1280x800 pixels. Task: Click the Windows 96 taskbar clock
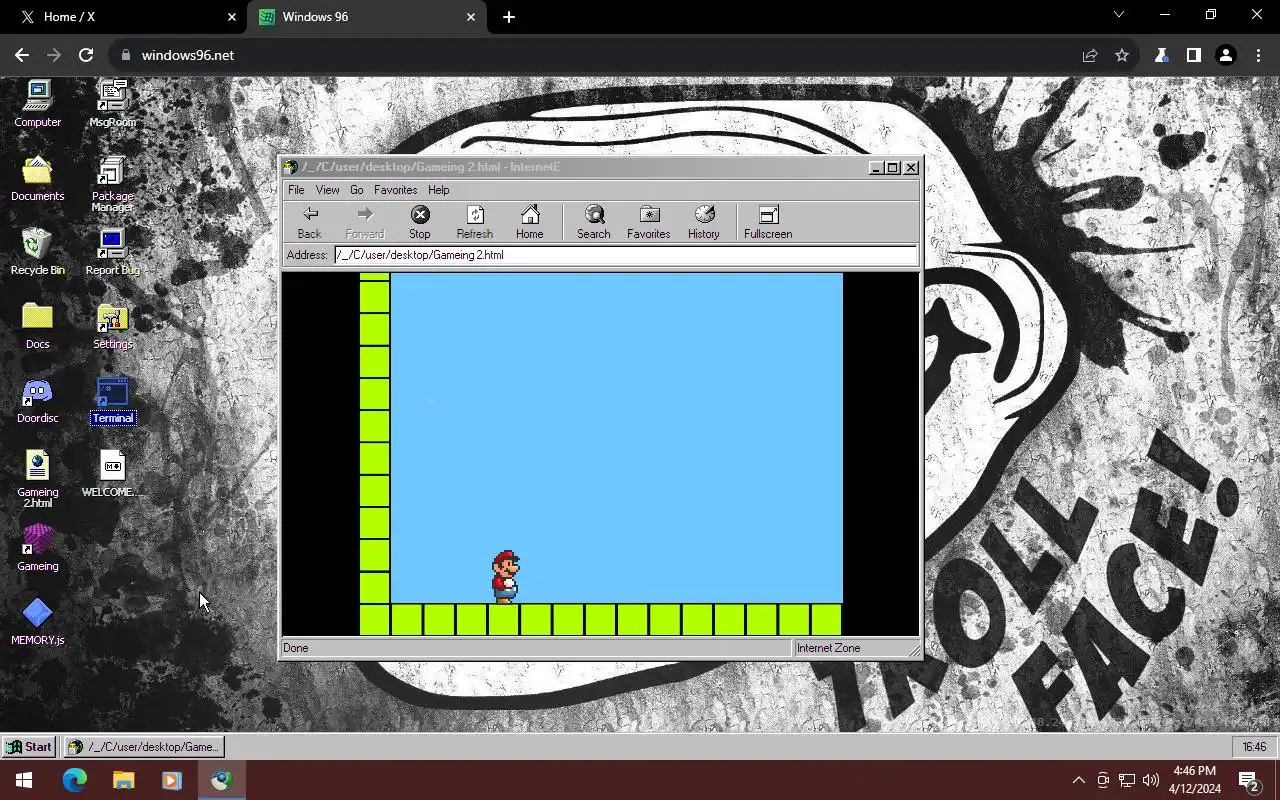click(1254, 747)
